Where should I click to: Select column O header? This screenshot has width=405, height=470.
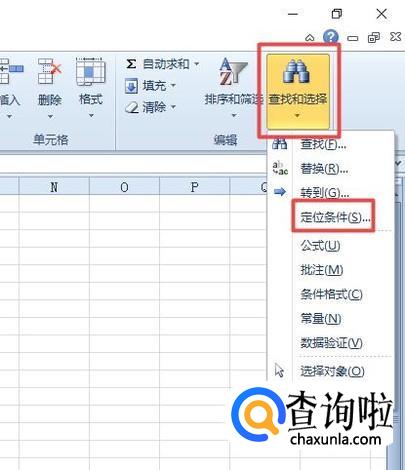pyautogui.click(x=124, y=187)
